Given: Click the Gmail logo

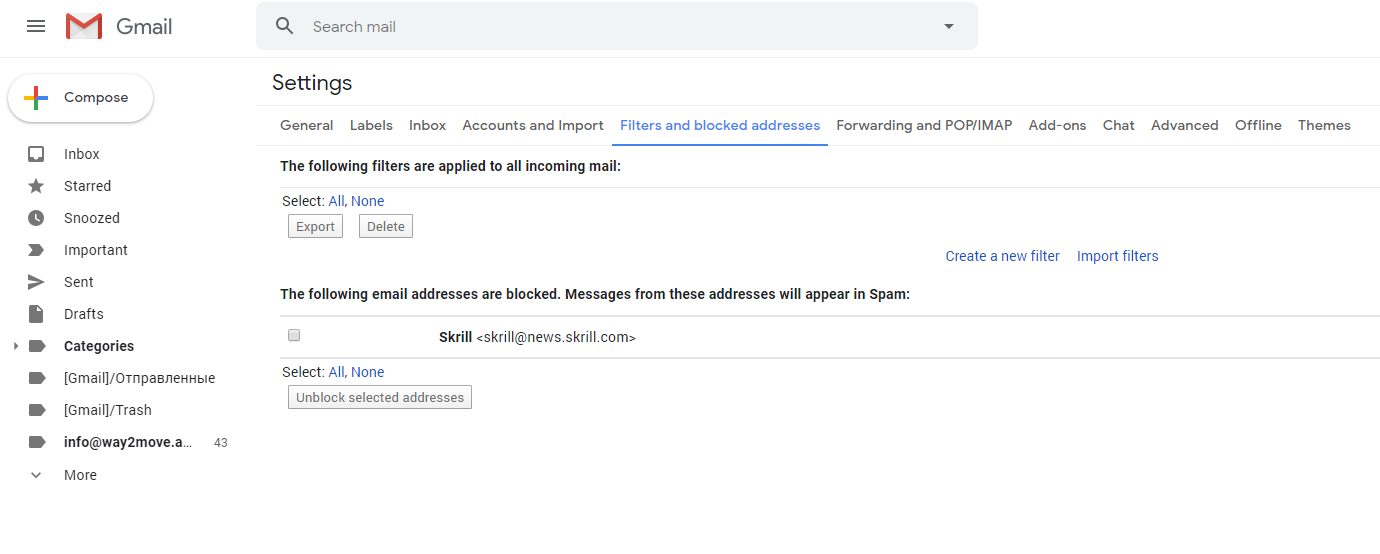Looking at the screenshot, I should [x=119, y=26].
